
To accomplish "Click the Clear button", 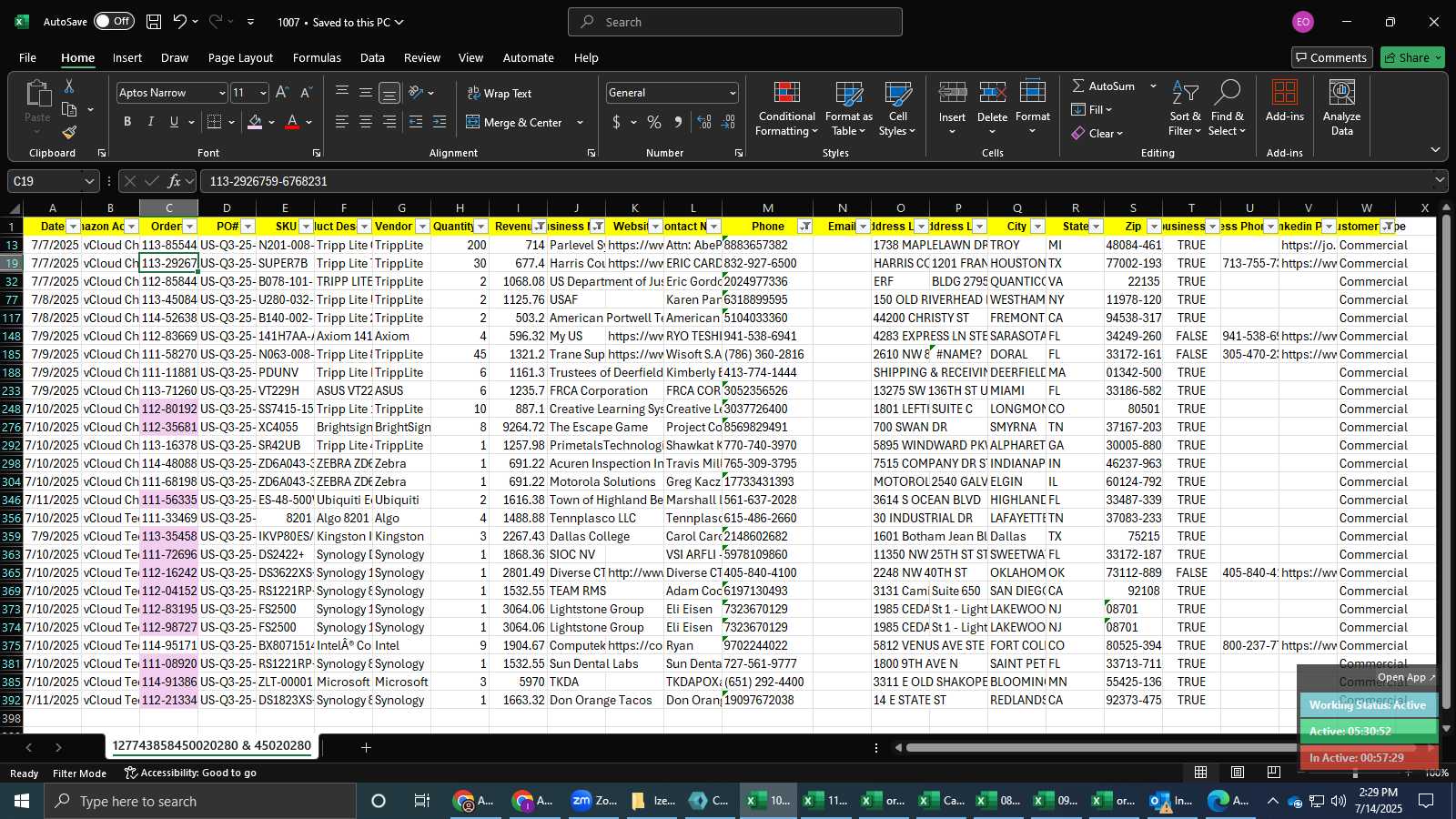I will [x=1097, y=133].
